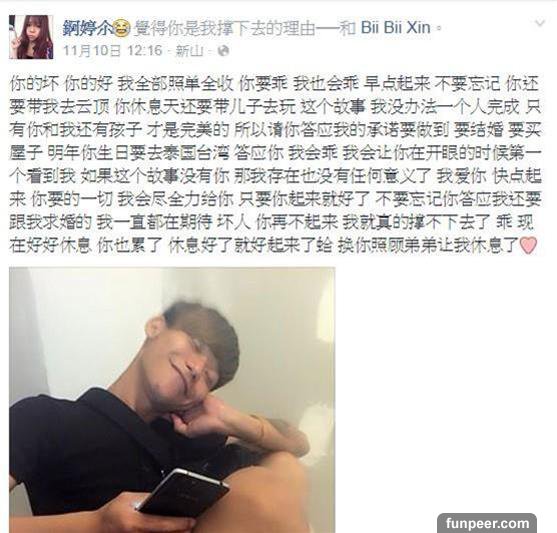
Task: Click the 和 word before Bii Bii Xin
Action: [x=347, y=28]
